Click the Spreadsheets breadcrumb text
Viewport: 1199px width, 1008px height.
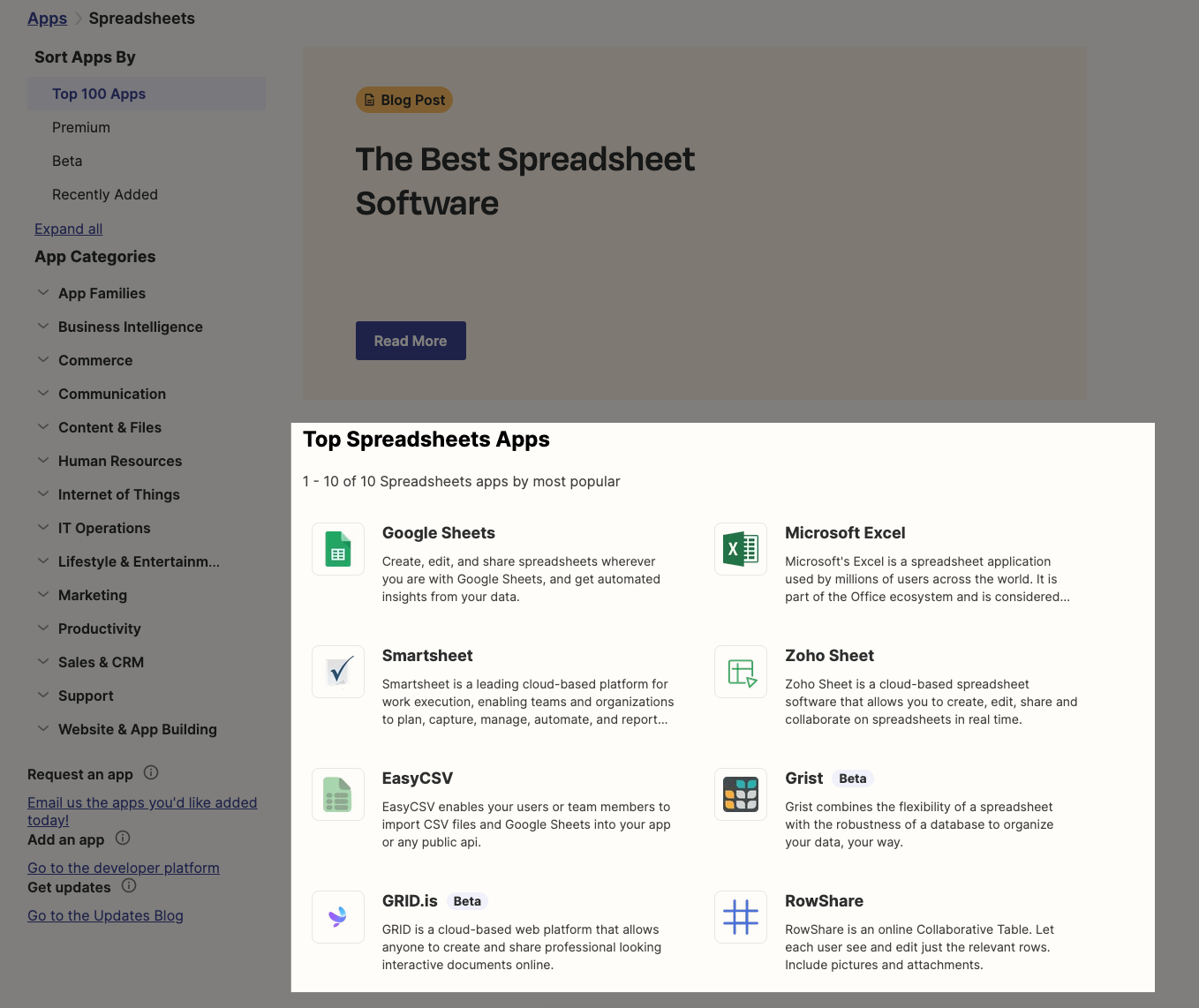click(141, 19)
